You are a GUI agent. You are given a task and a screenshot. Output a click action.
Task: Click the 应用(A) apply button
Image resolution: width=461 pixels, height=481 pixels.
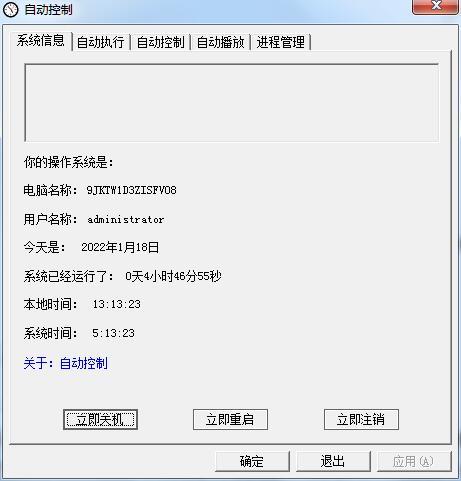[x=414, y=461]
